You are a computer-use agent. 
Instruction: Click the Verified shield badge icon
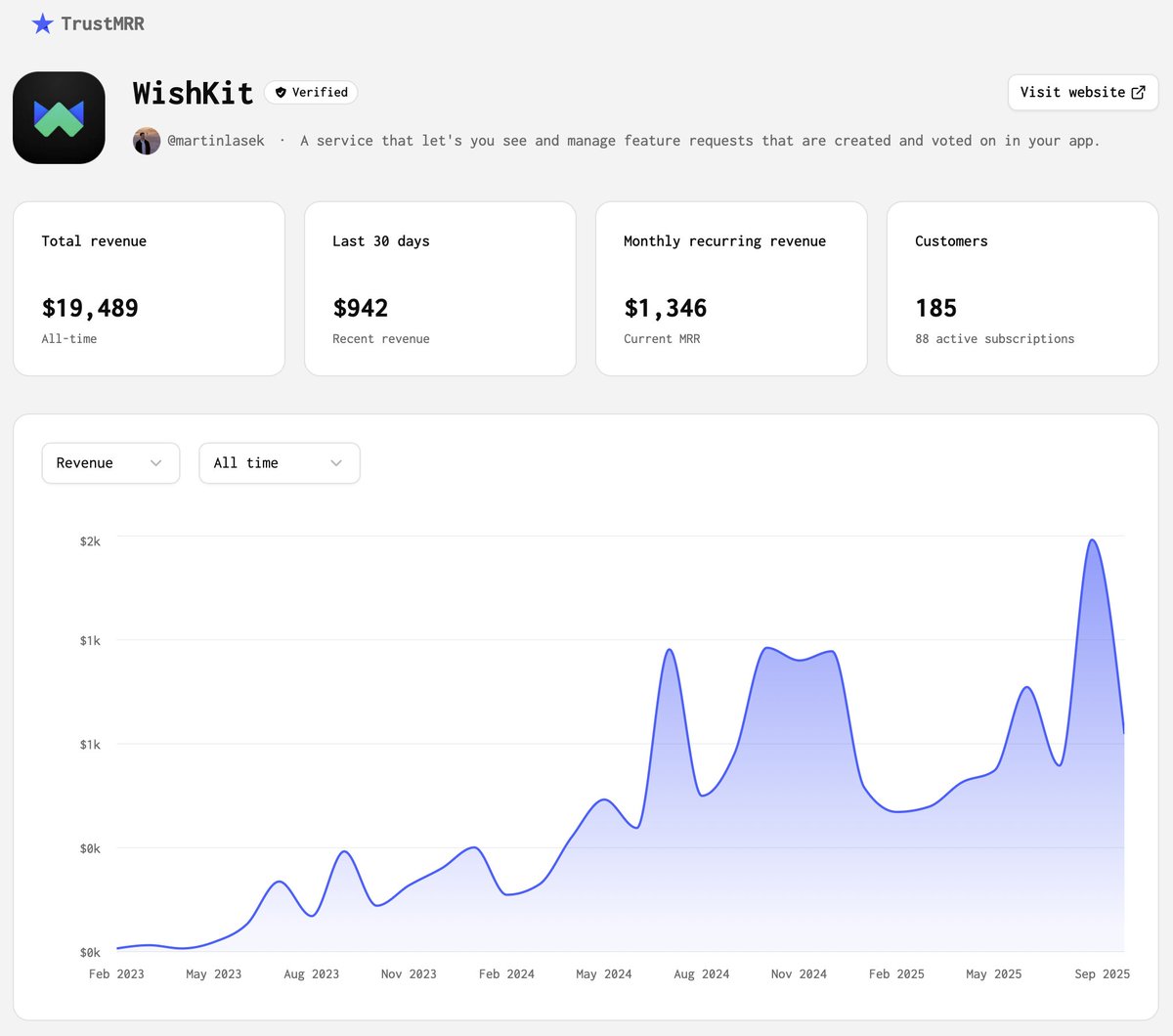(281, 92)
